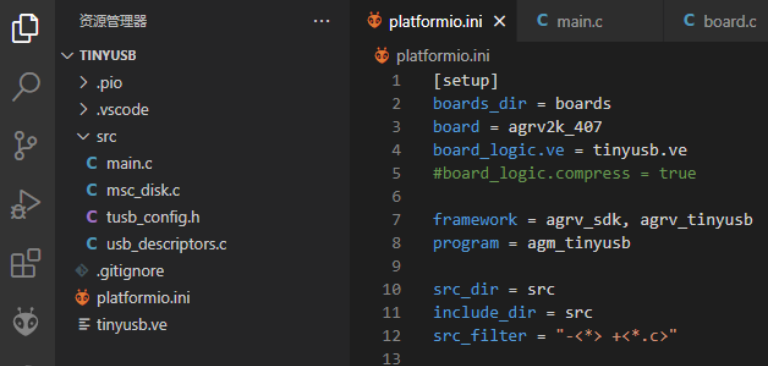Click C file icon beside main.c
The height and width of the screenshot is (366, 769).
click(x=91, y=163)
